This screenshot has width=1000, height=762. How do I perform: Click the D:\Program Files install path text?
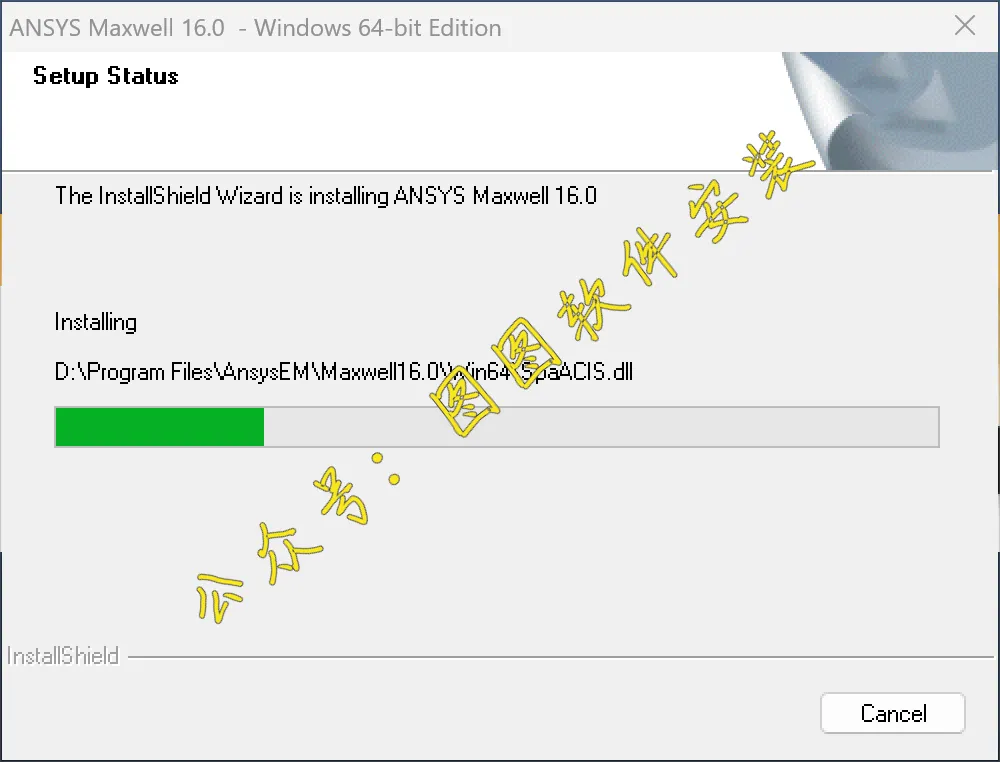click(x=344, y=371)
